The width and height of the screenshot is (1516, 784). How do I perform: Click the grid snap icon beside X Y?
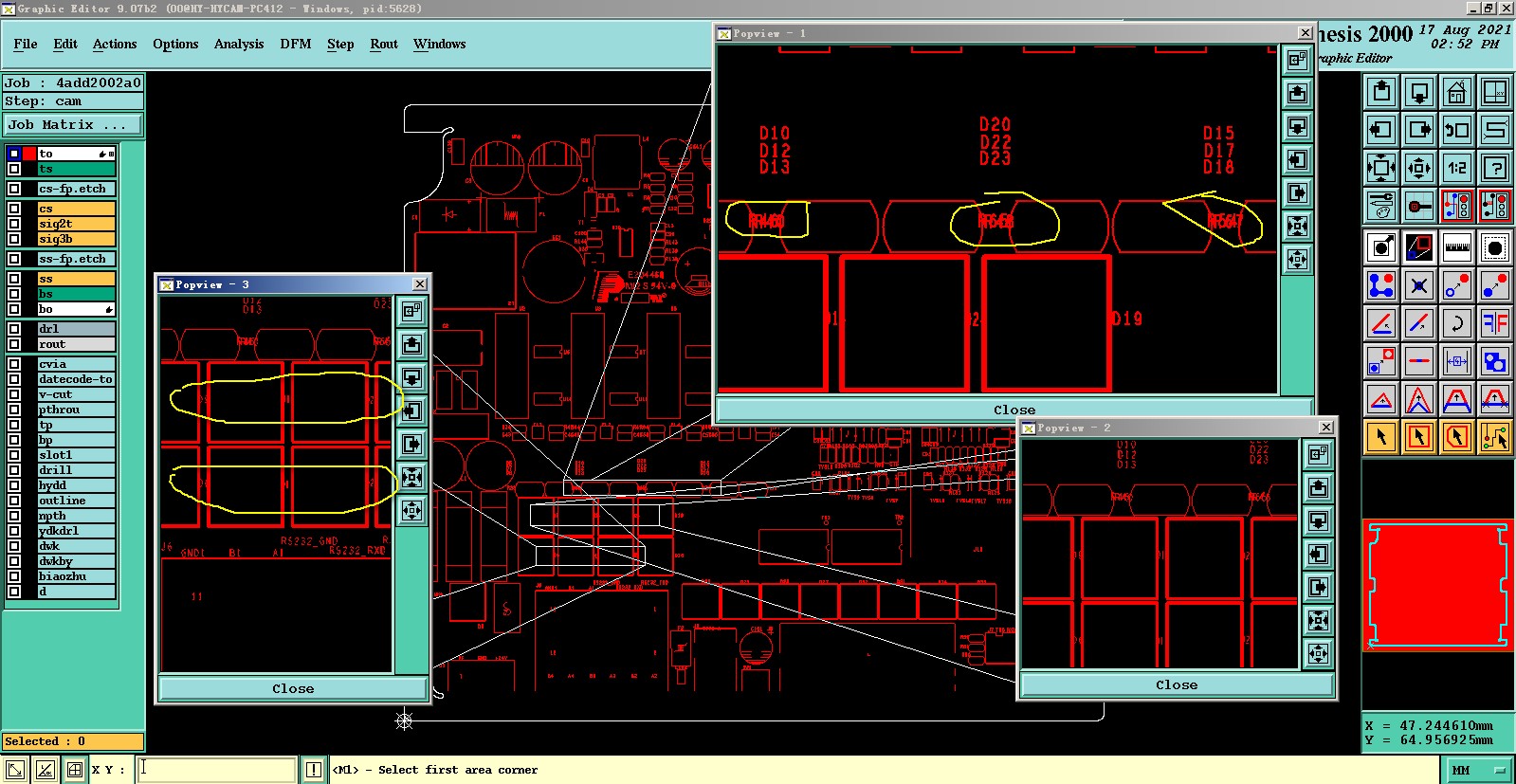(75, 770)
